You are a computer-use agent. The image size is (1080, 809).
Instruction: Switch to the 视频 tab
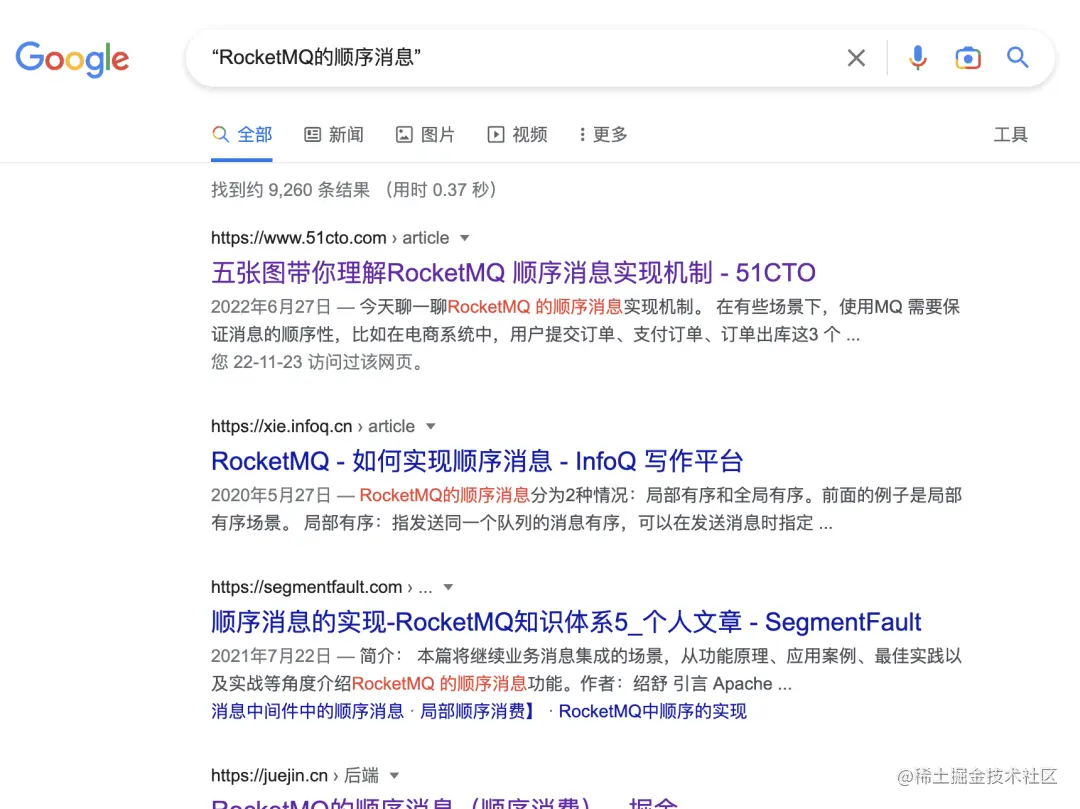click(517, 134)
